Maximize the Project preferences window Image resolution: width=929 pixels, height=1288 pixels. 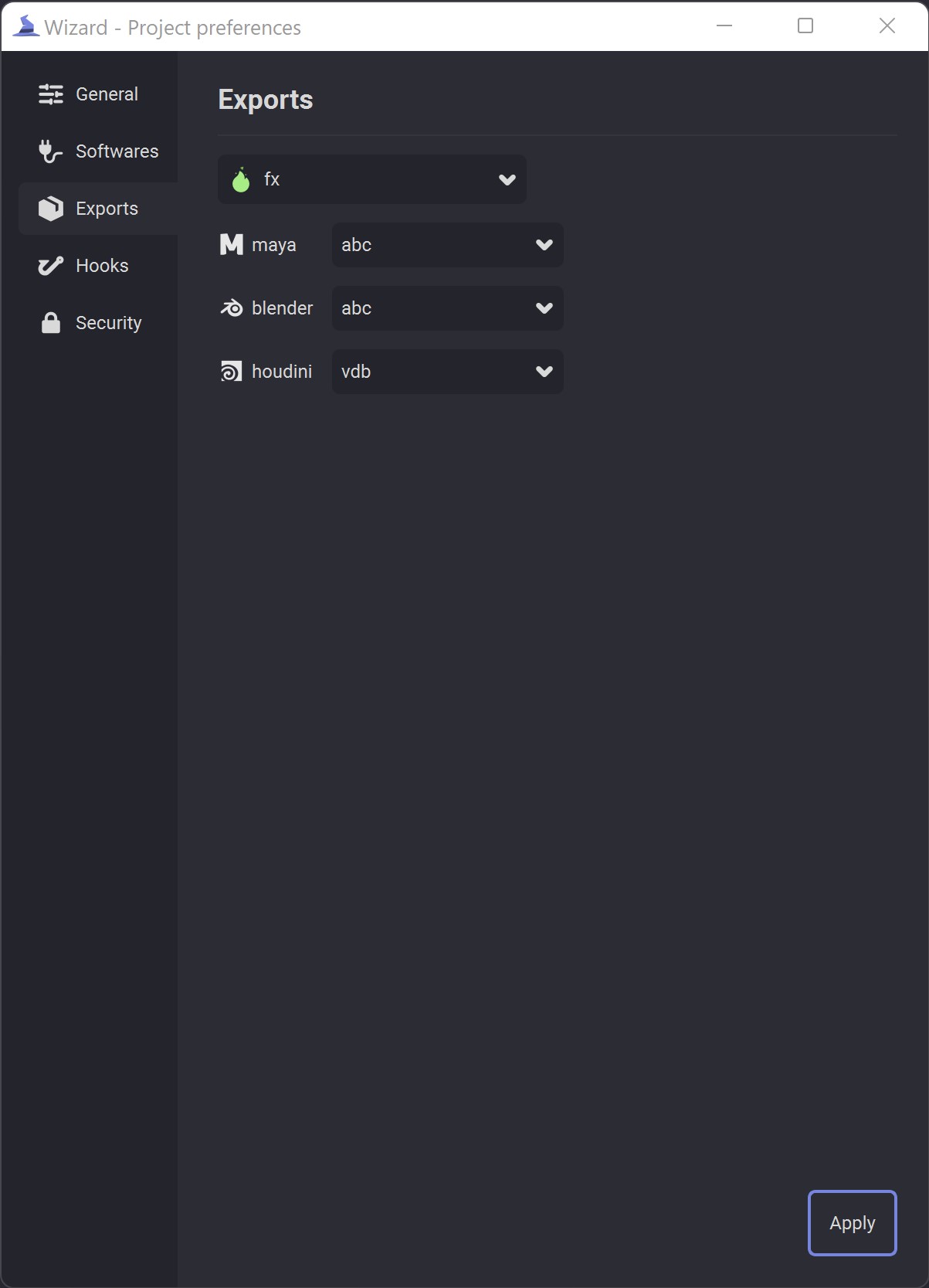click(805, 26)
